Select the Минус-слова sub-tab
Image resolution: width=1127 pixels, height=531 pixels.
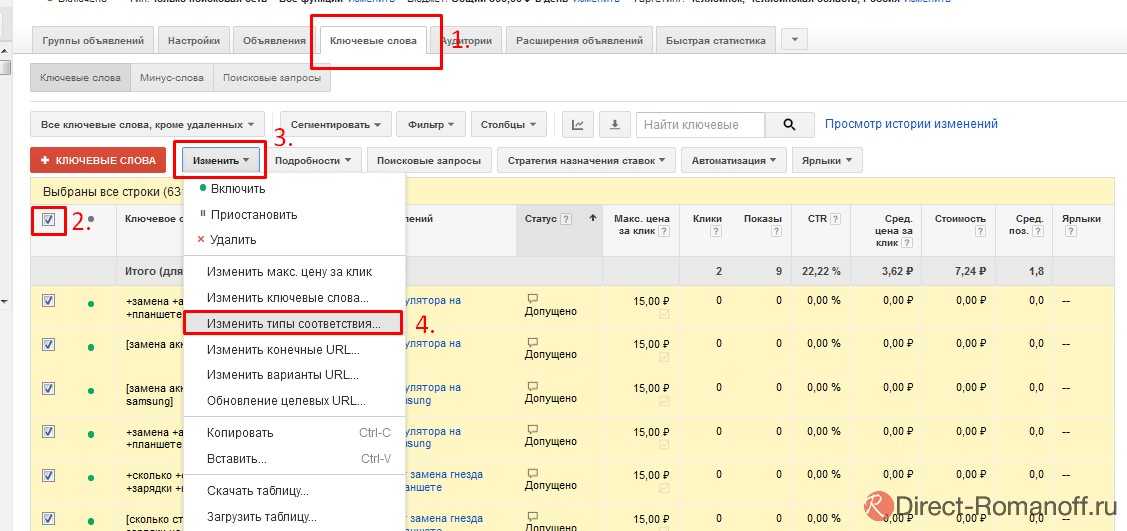(x=172, y=78)
